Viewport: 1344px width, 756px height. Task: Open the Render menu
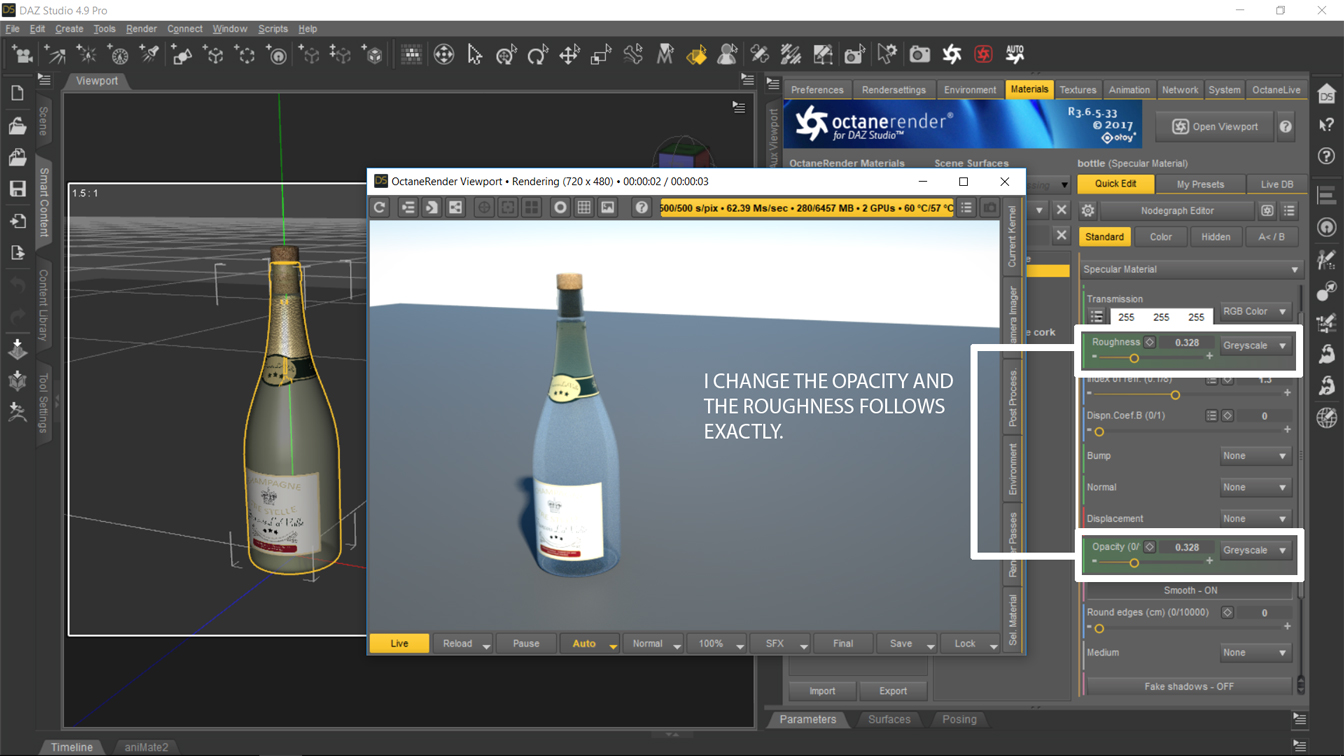click(141, 29)
